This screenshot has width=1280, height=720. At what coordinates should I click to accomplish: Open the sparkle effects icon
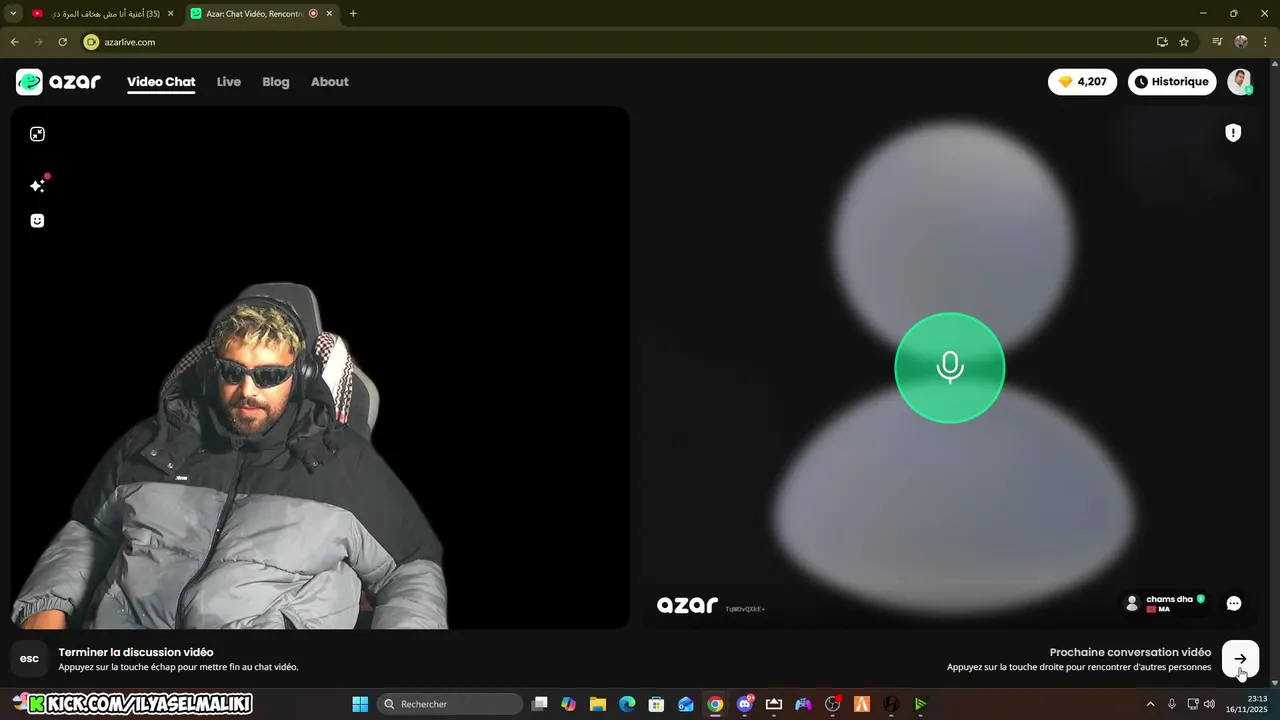point(38,185)
